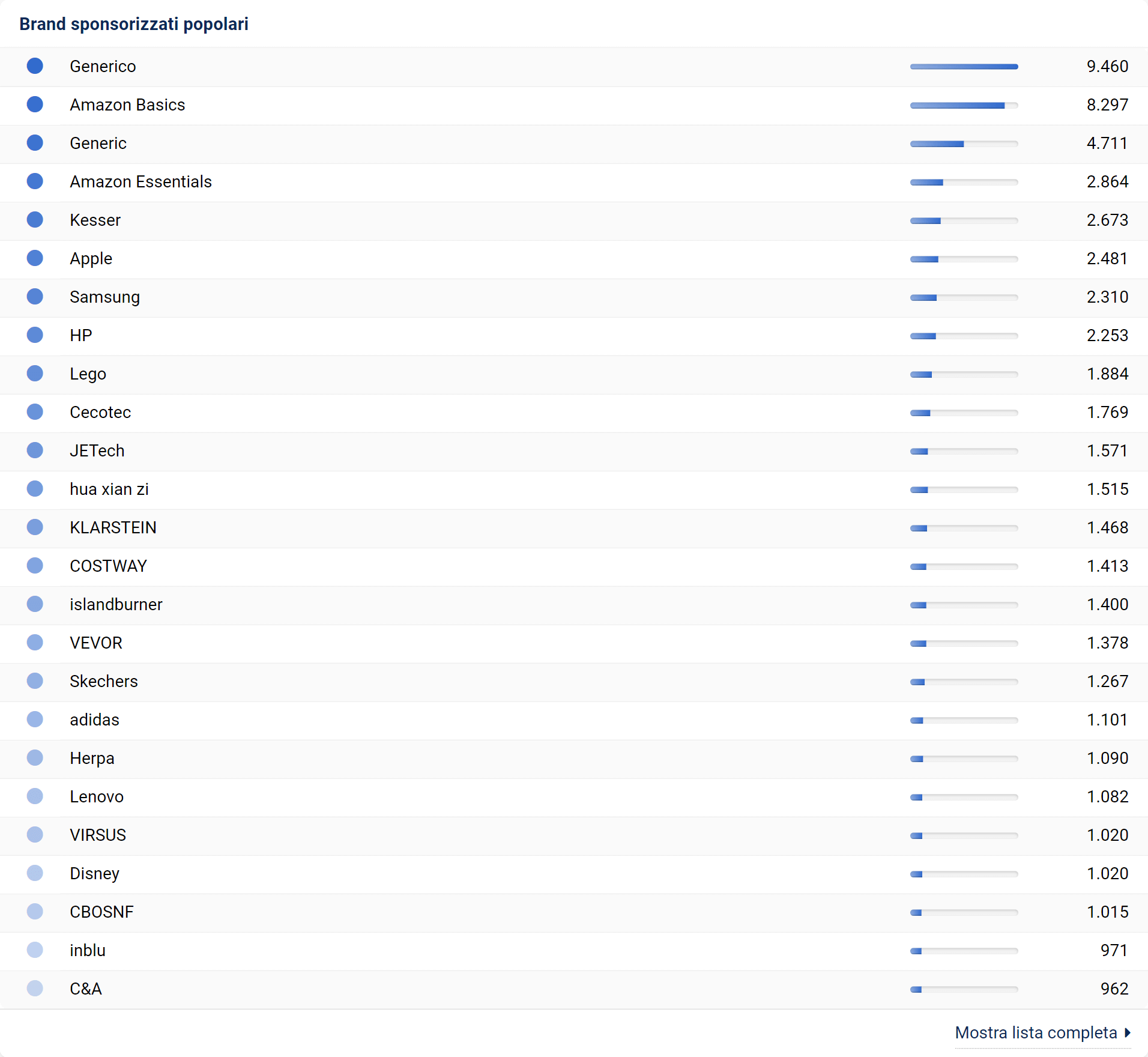Image resolution: width=1148 pixels, height=1057 pixels.
Task: Select the 'Amazon Basics' brand name
Action: (x=127, y=104)
